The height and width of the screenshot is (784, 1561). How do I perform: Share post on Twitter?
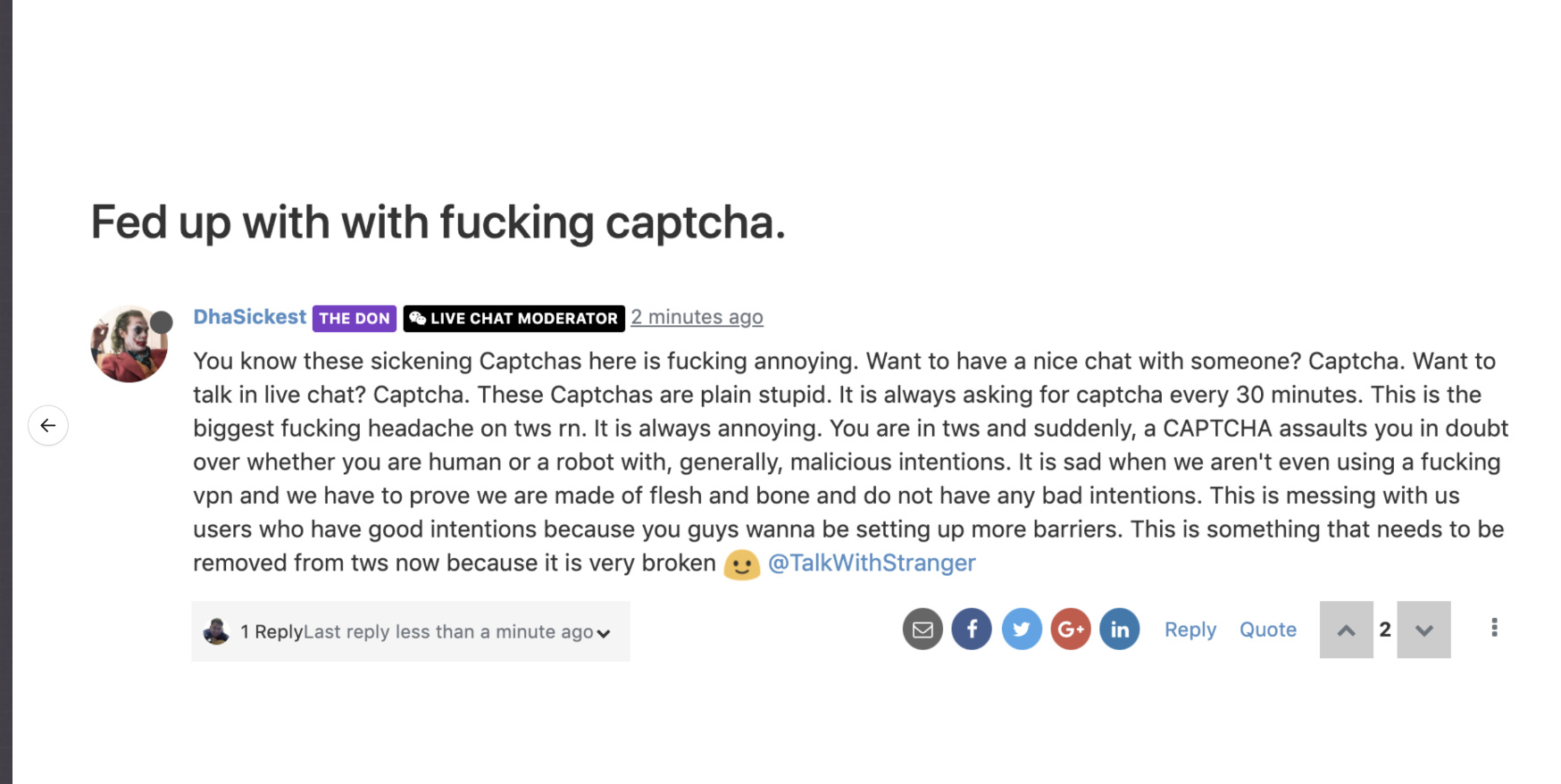[x=1022, y=630]
